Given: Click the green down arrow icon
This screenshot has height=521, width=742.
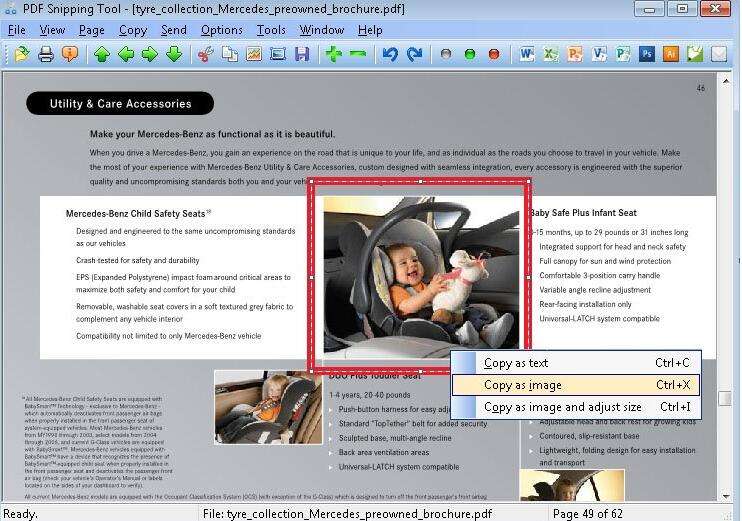Looking at the screenshot, I should (174, 54).
